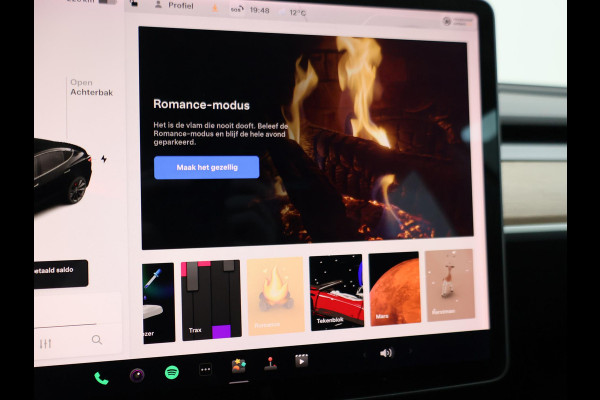
Task: Click the volume speaker icon
Action: point(386,352)
